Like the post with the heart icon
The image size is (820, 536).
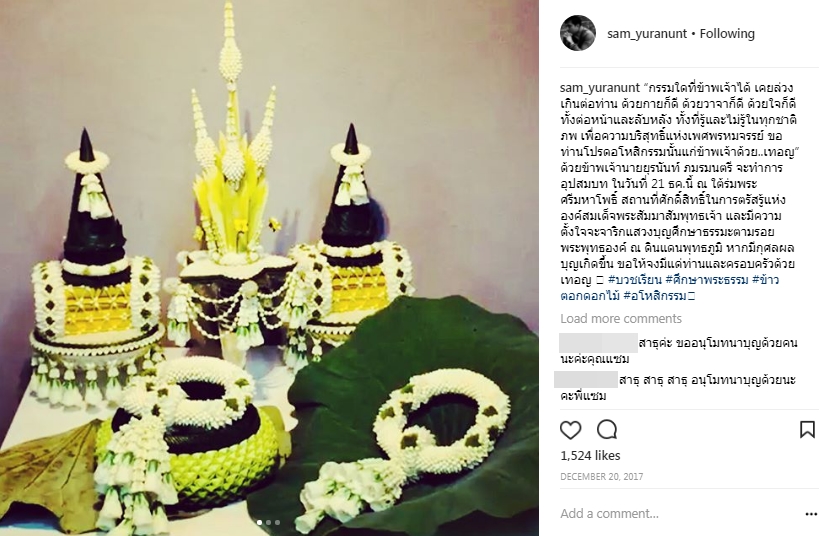(x=571, y=430)
